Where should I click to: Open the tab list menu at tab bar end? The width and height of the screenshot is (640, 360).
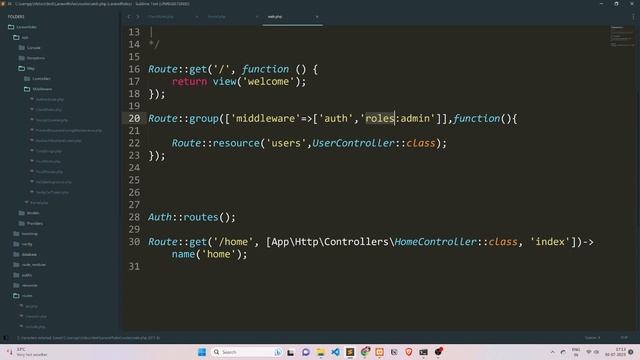(x=633, y=17)
